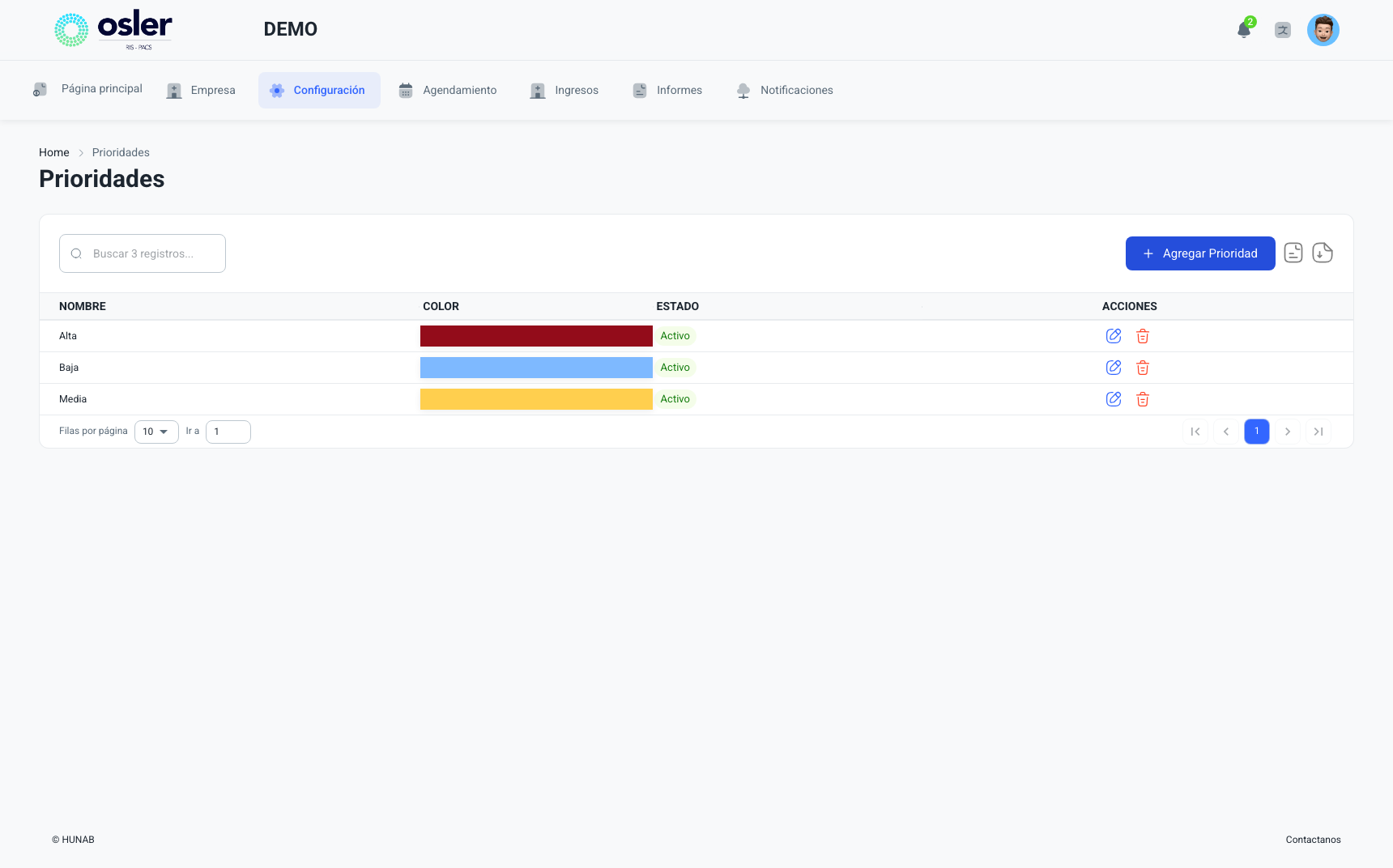This screenshot has width=1393, height=868.
Task: Sort by the NOMBRE column header
Action: (83, 306)
